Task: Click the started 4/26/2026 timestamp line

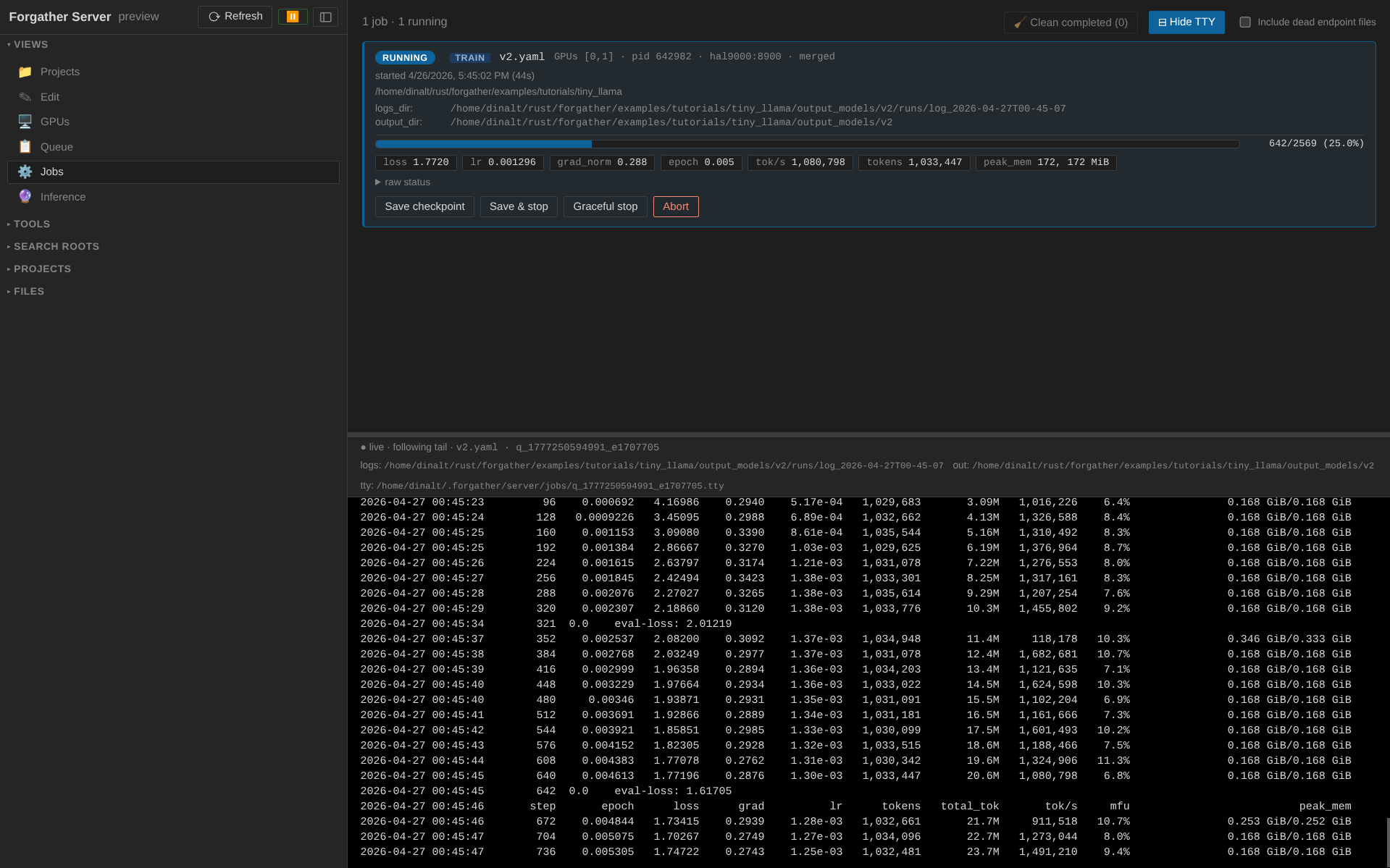Action: tap(455, 76)
